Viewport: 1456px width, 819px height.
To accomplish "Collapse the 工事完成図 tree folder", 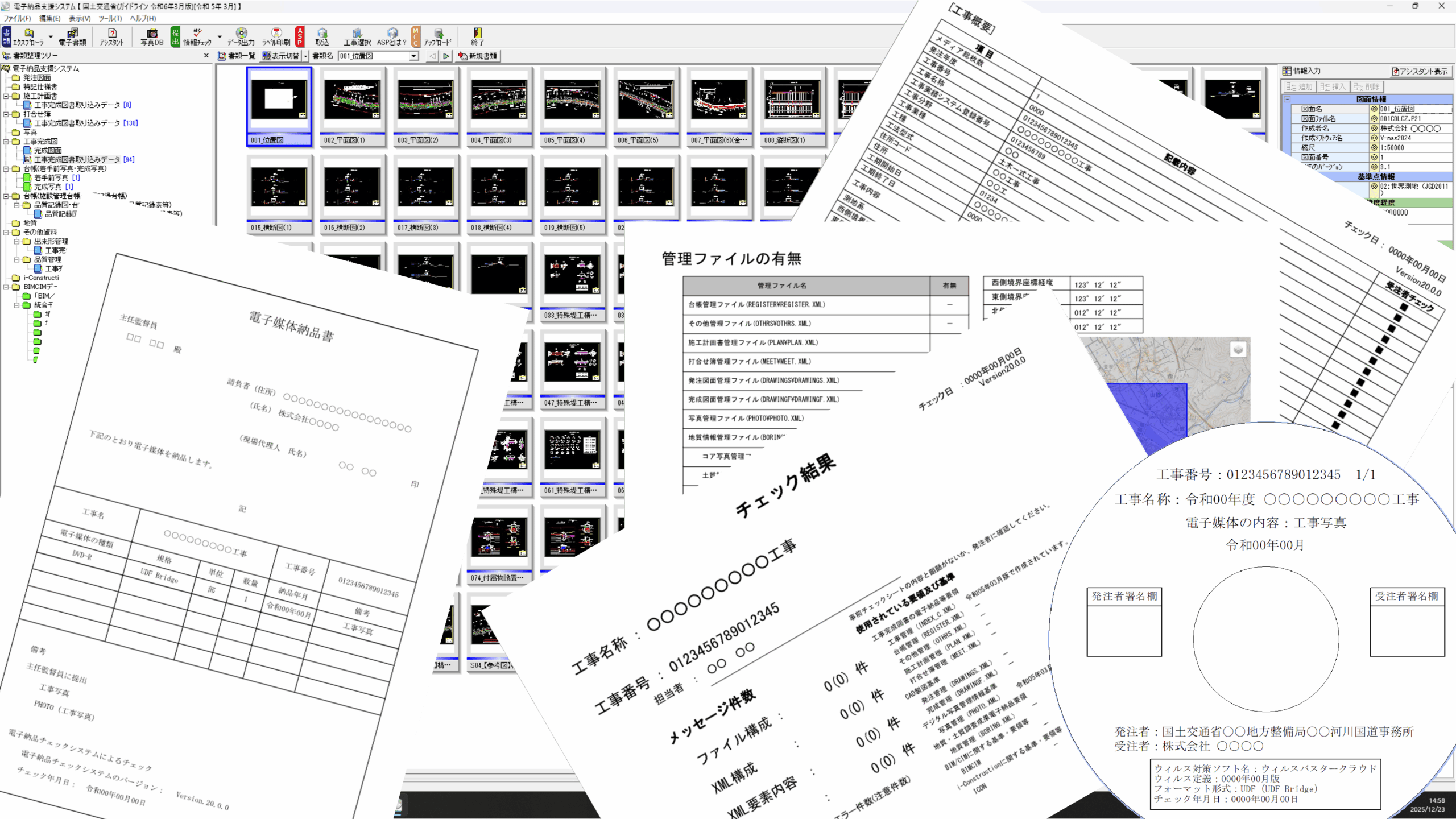I will 6,142.
